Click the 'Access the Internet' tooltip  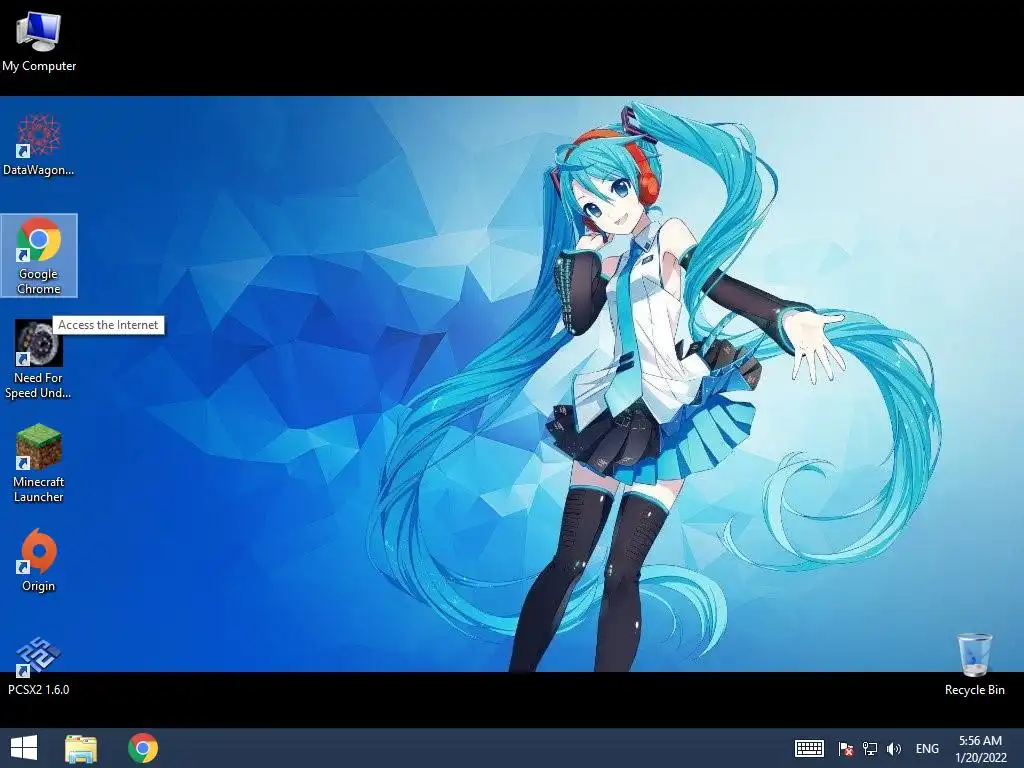(x=108, y=325)
